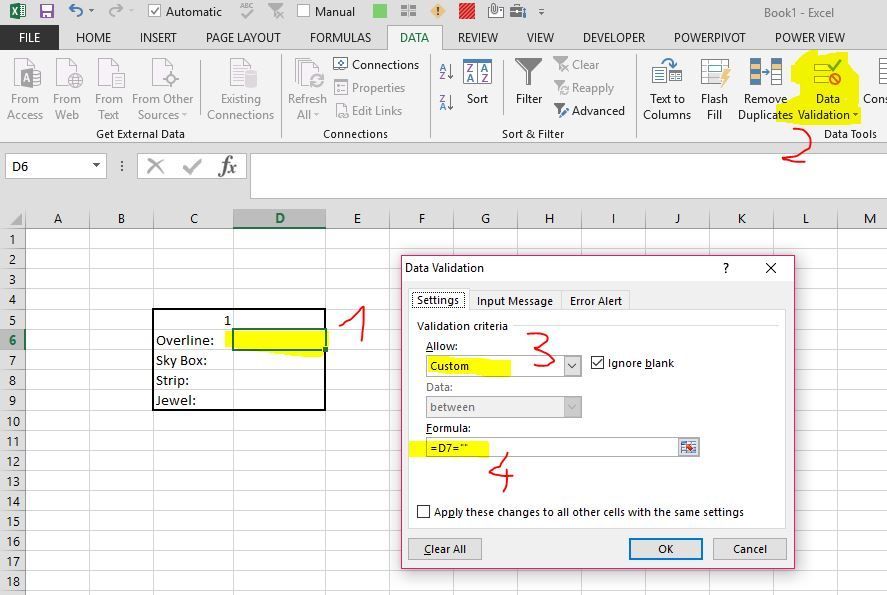Open the Allow dropdown showing Custom

[571, 365]
